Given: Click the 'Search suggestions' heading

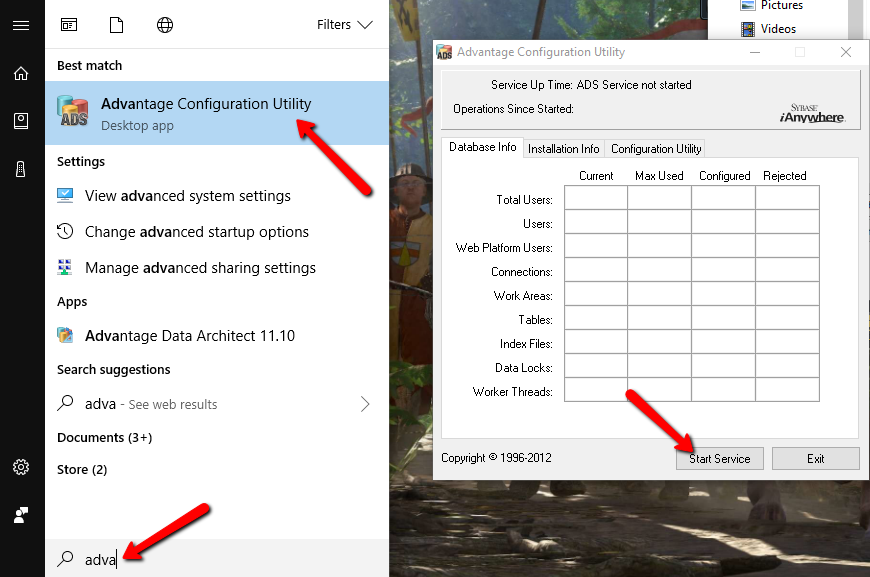Looking at the screenshot, I should 114,370.
